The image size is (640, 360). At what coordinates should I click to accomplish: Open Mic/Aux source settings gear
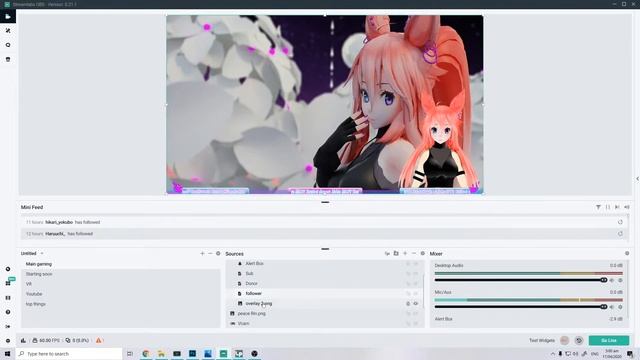coord(620,307)
